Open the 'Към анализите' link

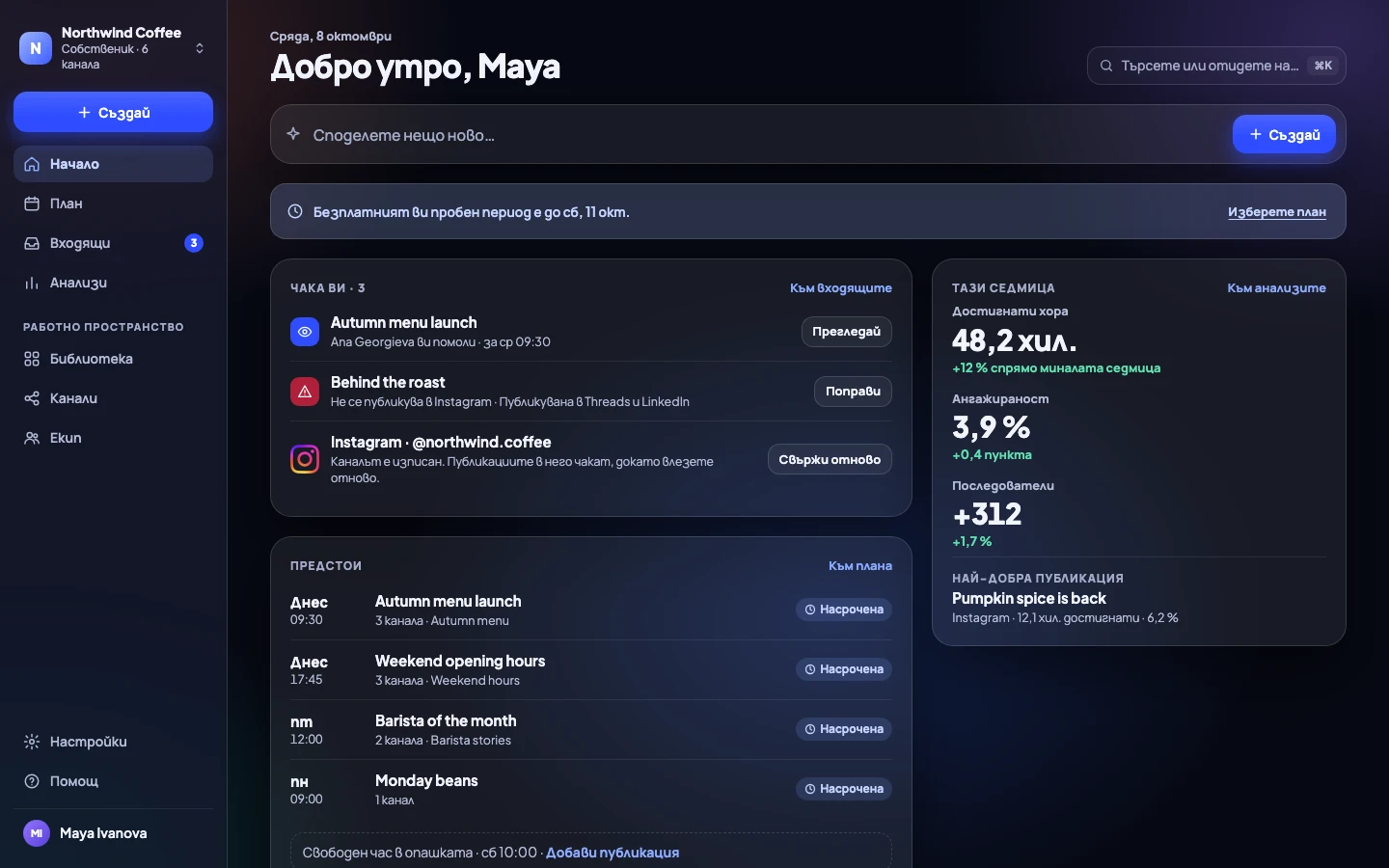click(x=1276, y=288)
